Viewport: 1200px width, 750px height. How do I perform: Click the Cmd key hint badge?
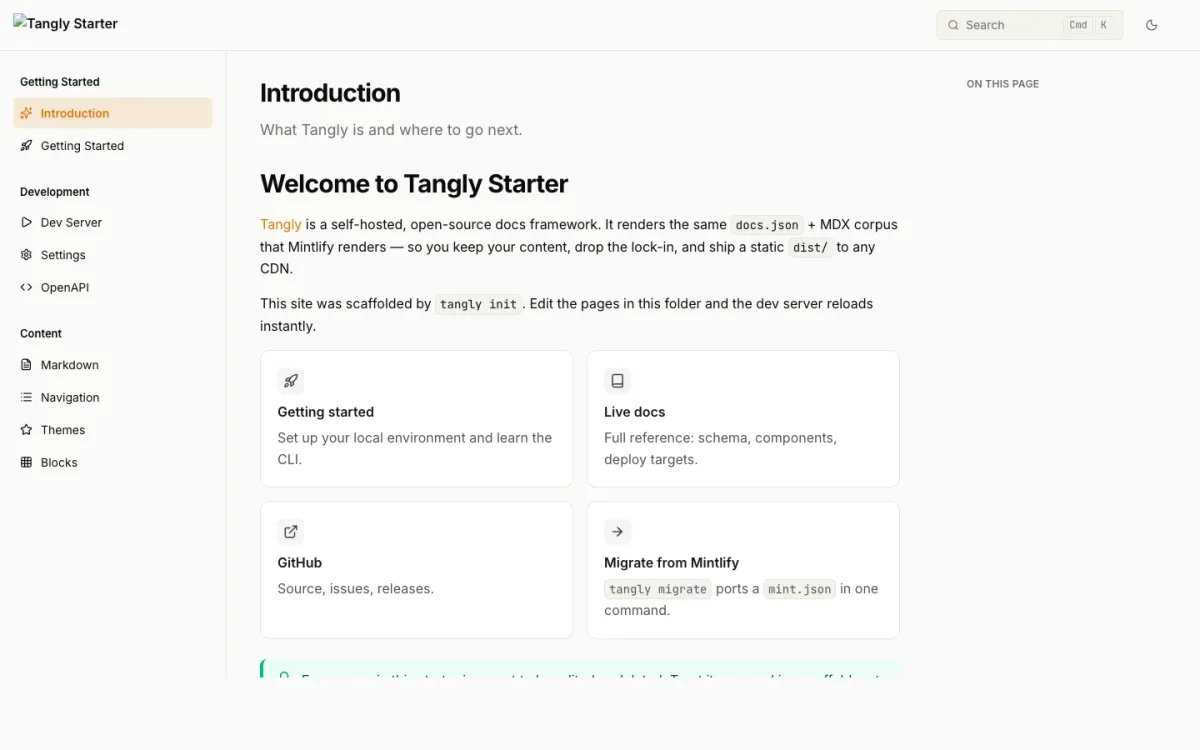(1078, 25)
